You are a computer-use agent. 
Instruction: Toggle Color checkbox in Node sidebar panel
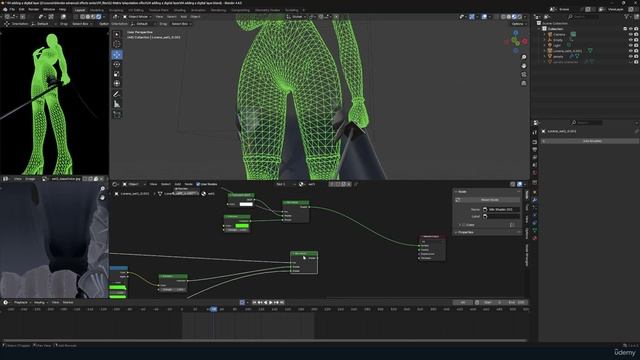click(464, 225)
